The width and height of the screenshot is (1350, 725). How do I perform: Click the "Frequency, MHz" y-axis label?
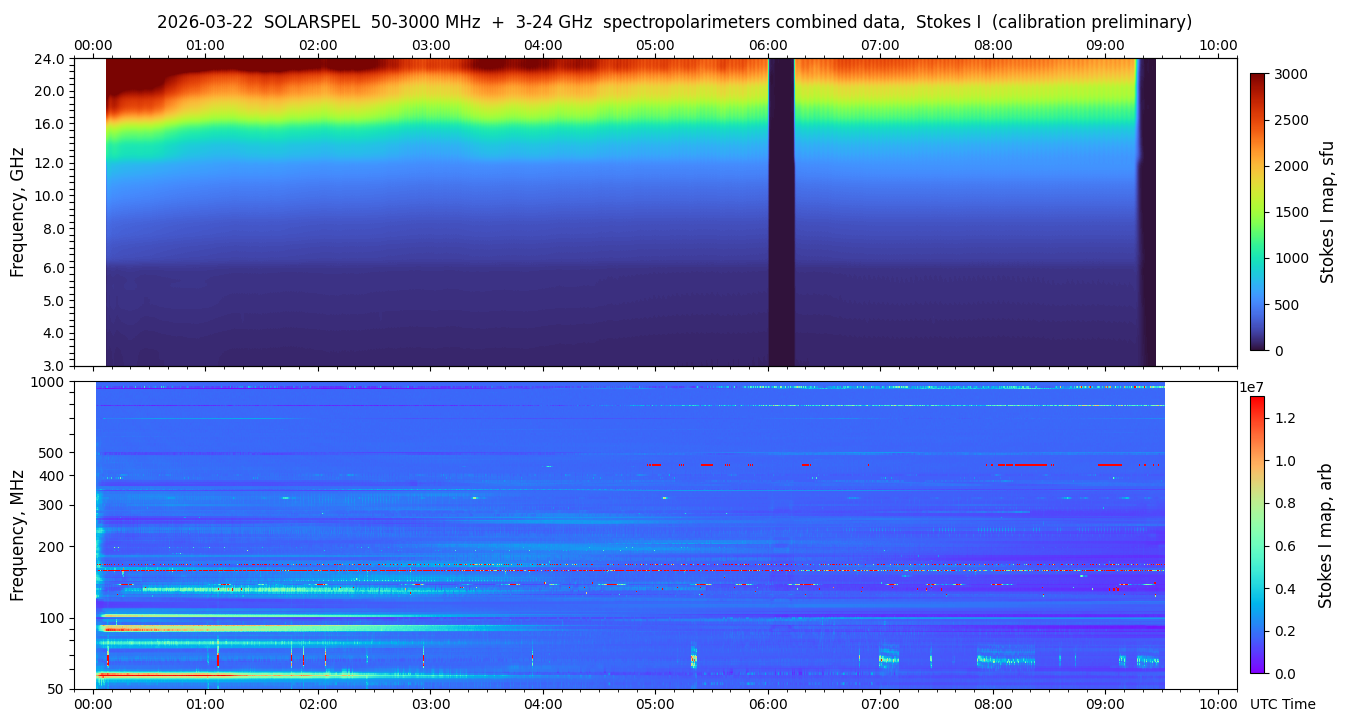pyautogui.click(x=17, y=534)
